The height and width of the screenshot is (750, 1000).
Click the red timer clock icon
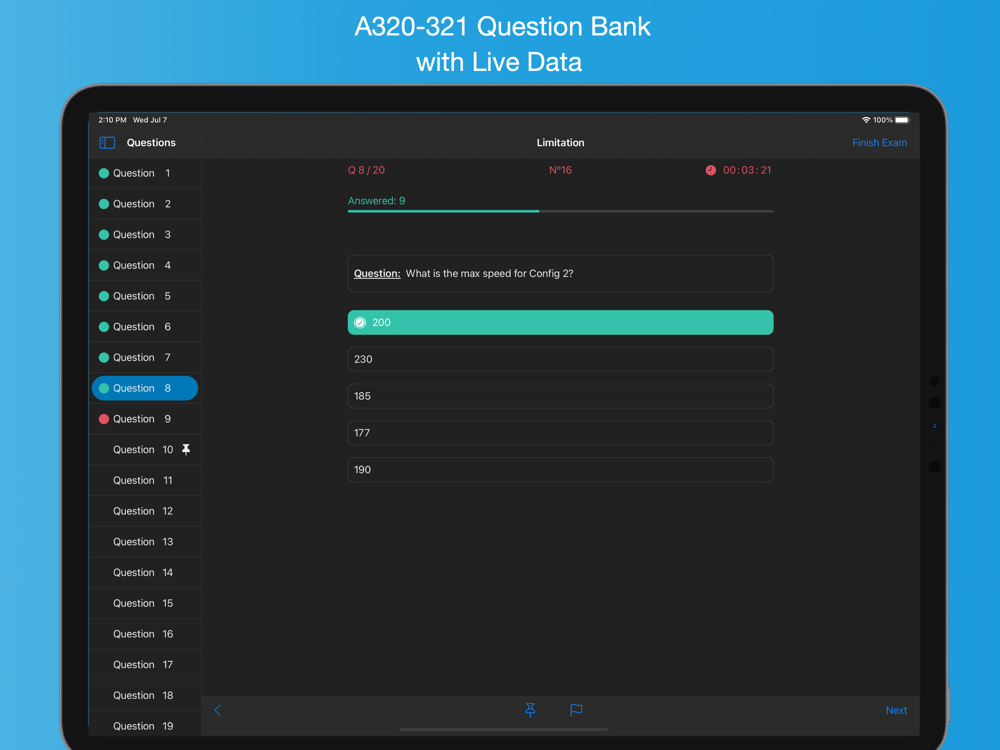(710, 170)
